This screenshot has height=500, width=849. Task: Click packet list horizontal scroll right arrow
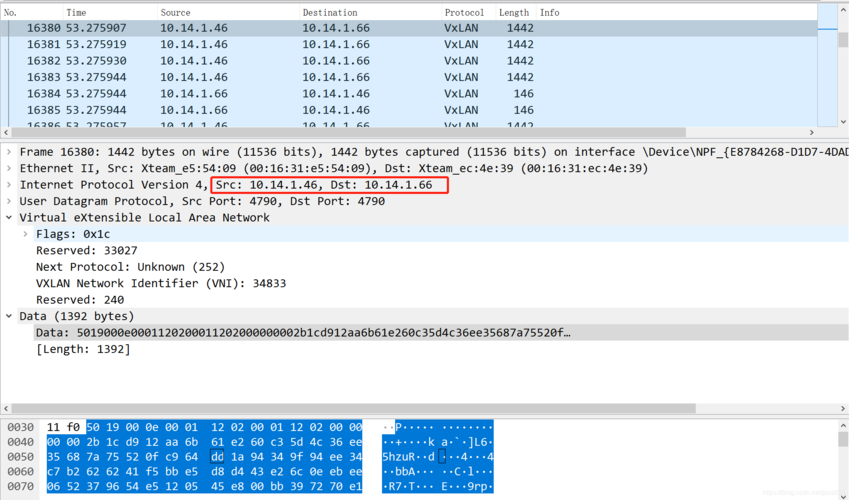coord(812,132)
